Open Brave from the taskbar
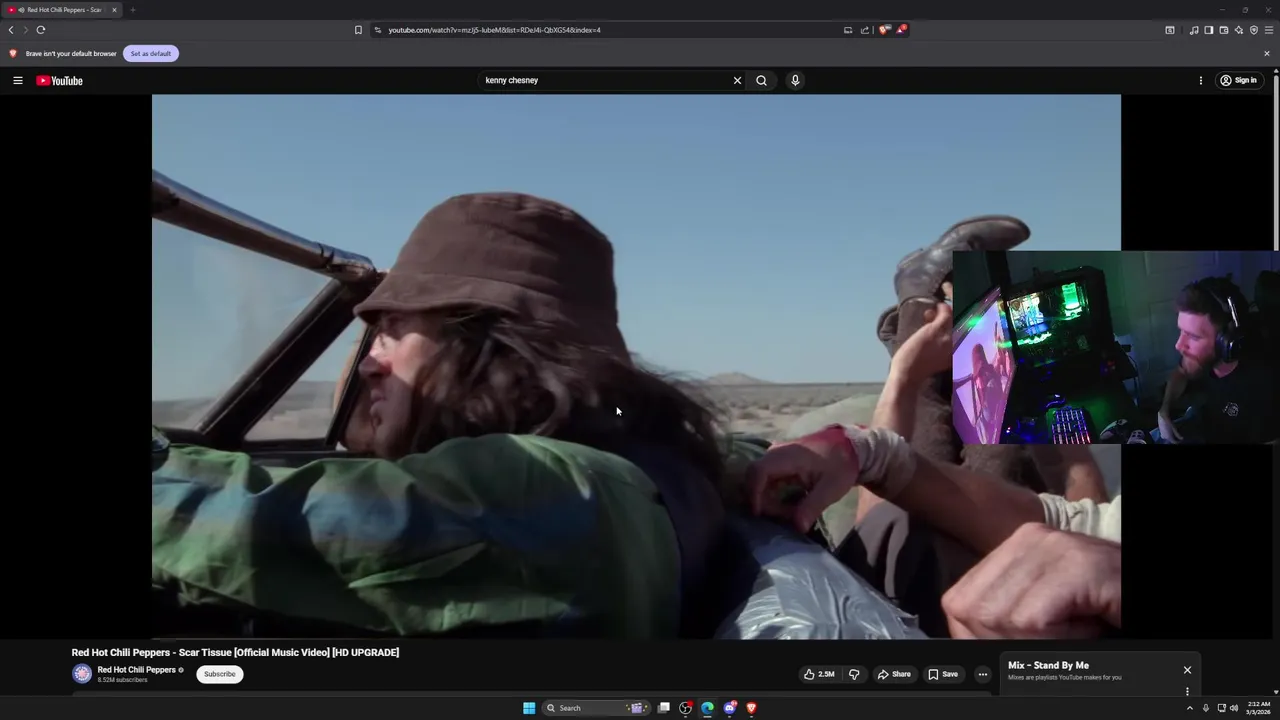The image size is (1280, 720). point(751,708)
